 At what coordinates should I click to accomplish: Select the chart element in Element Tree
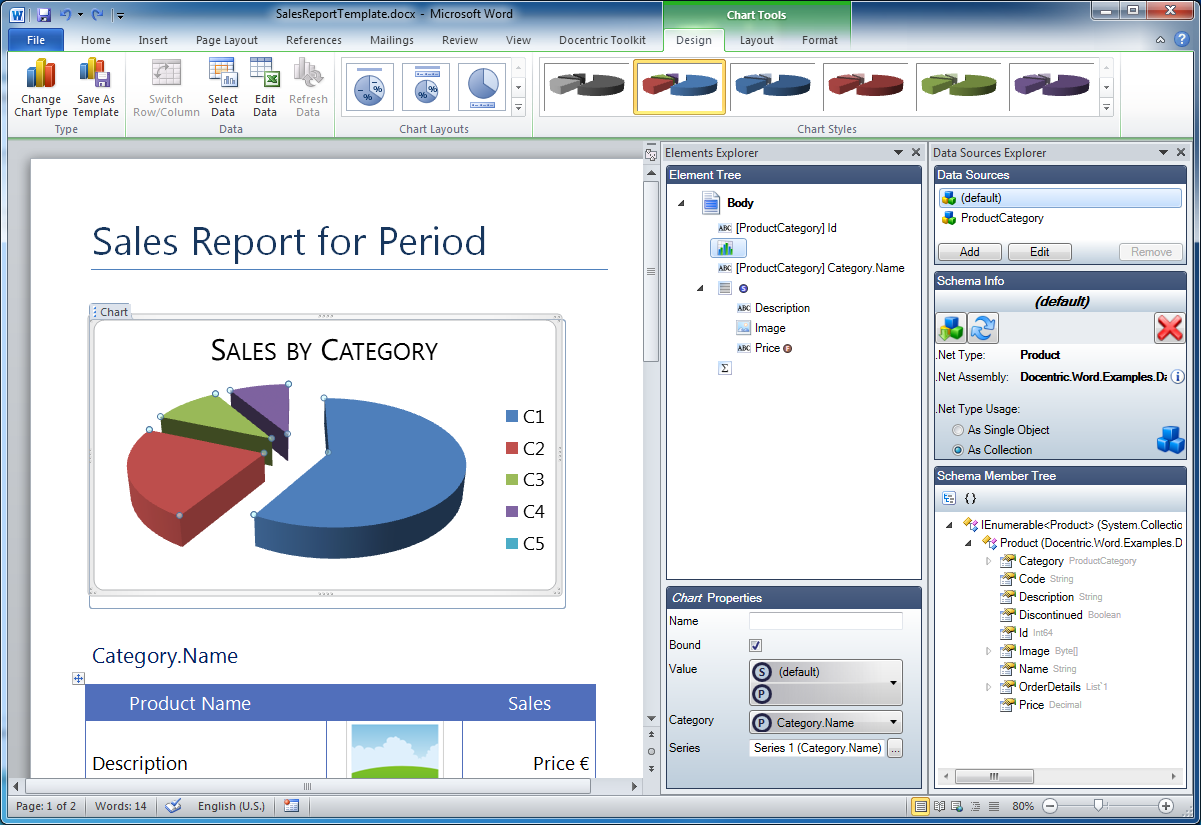725,248
